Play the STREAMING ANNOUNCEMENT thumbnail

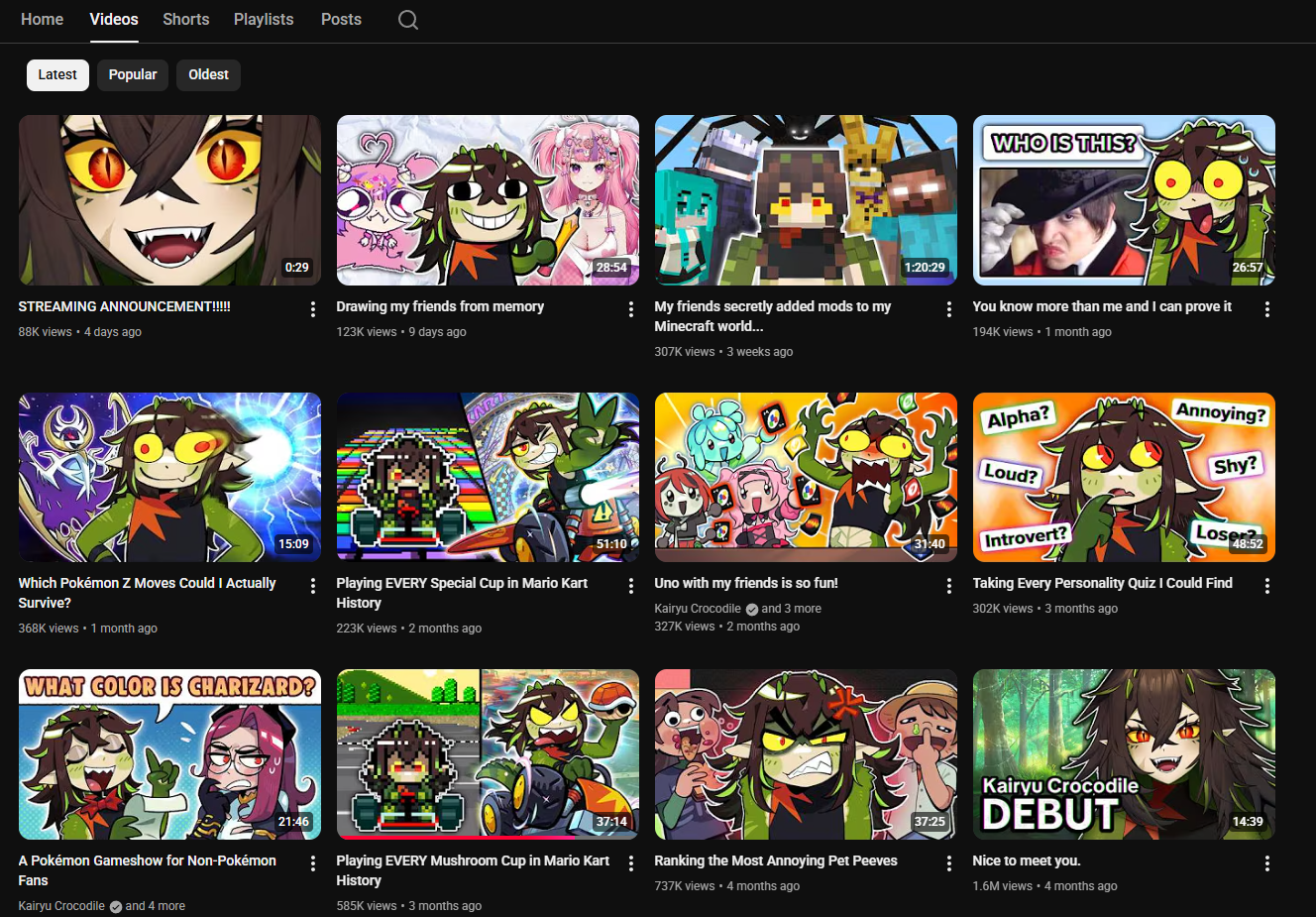tap(169, 200)
